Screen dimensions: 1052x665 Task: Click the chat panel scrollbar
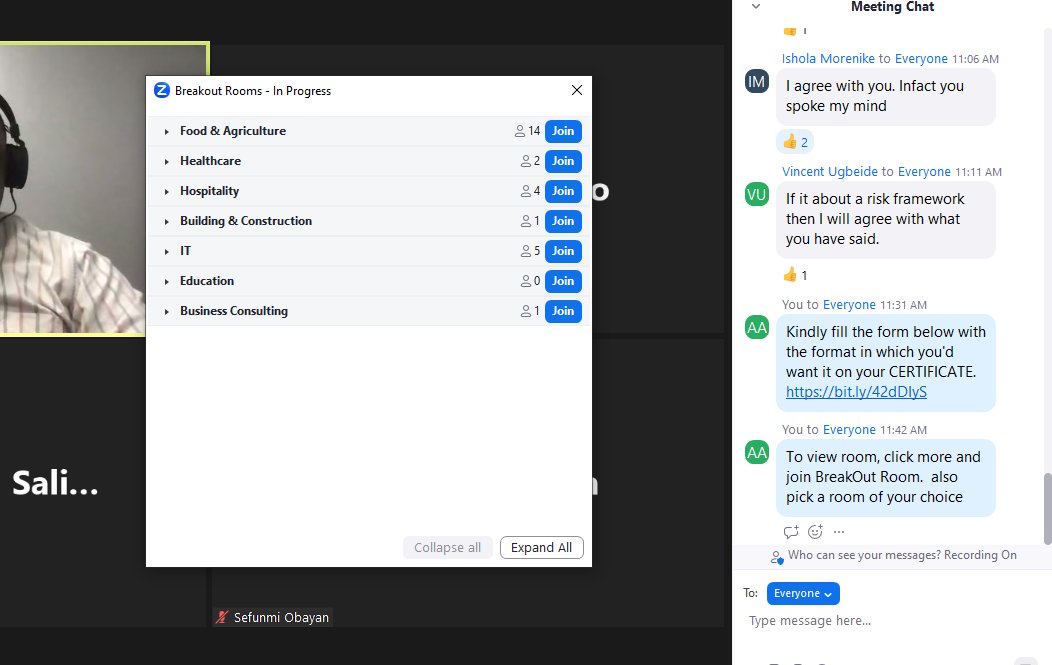click(1047, 509)
